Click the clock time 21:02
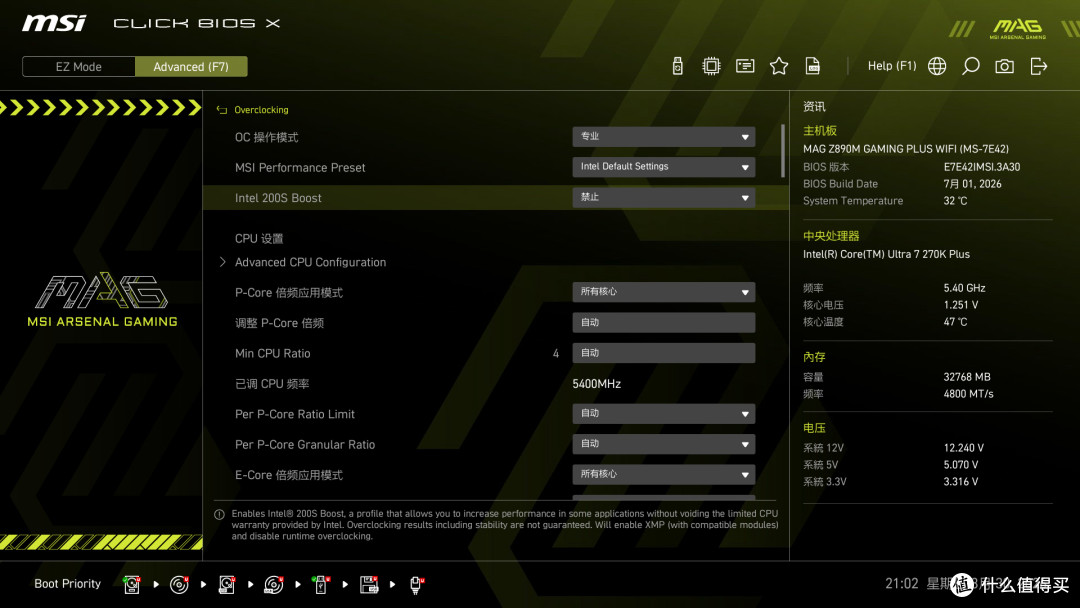Viewport: 1080px width, 608px height. 902,583
